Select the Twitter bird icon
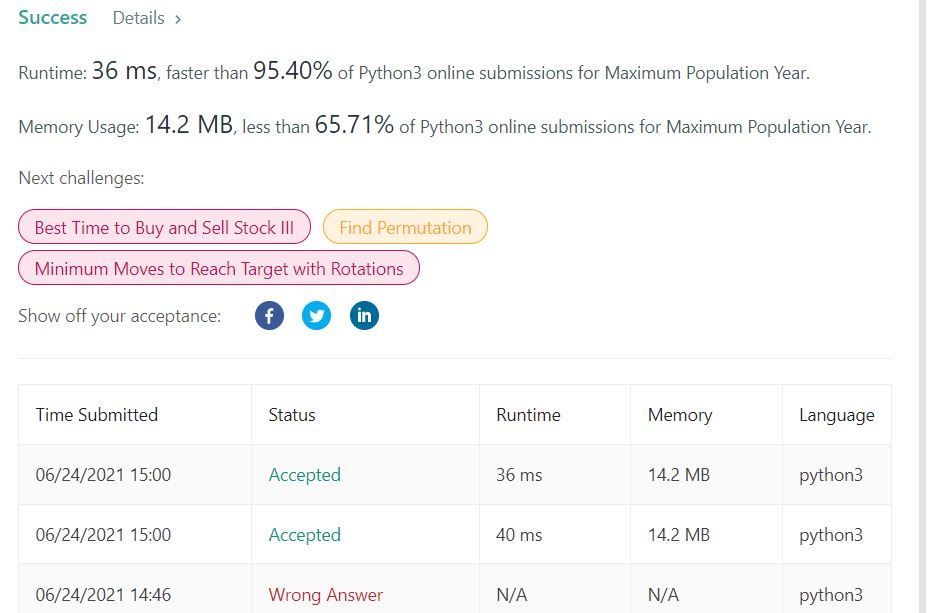Image resolution: width=930 pixels, height=613 pixels. (x=316, y=315)
